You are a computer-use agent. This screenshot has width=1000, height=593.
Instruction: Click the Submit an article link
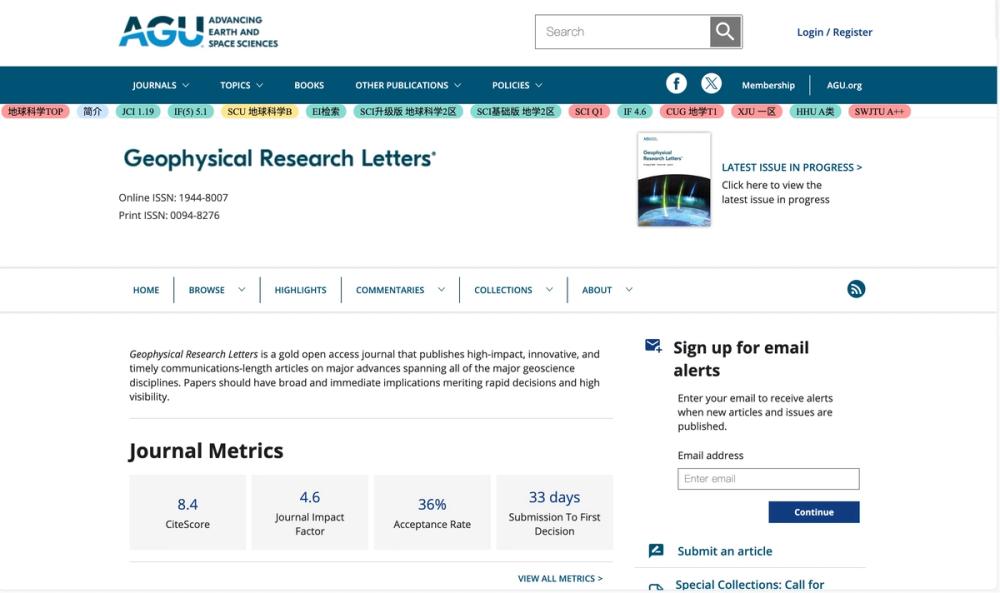point(724,551)
